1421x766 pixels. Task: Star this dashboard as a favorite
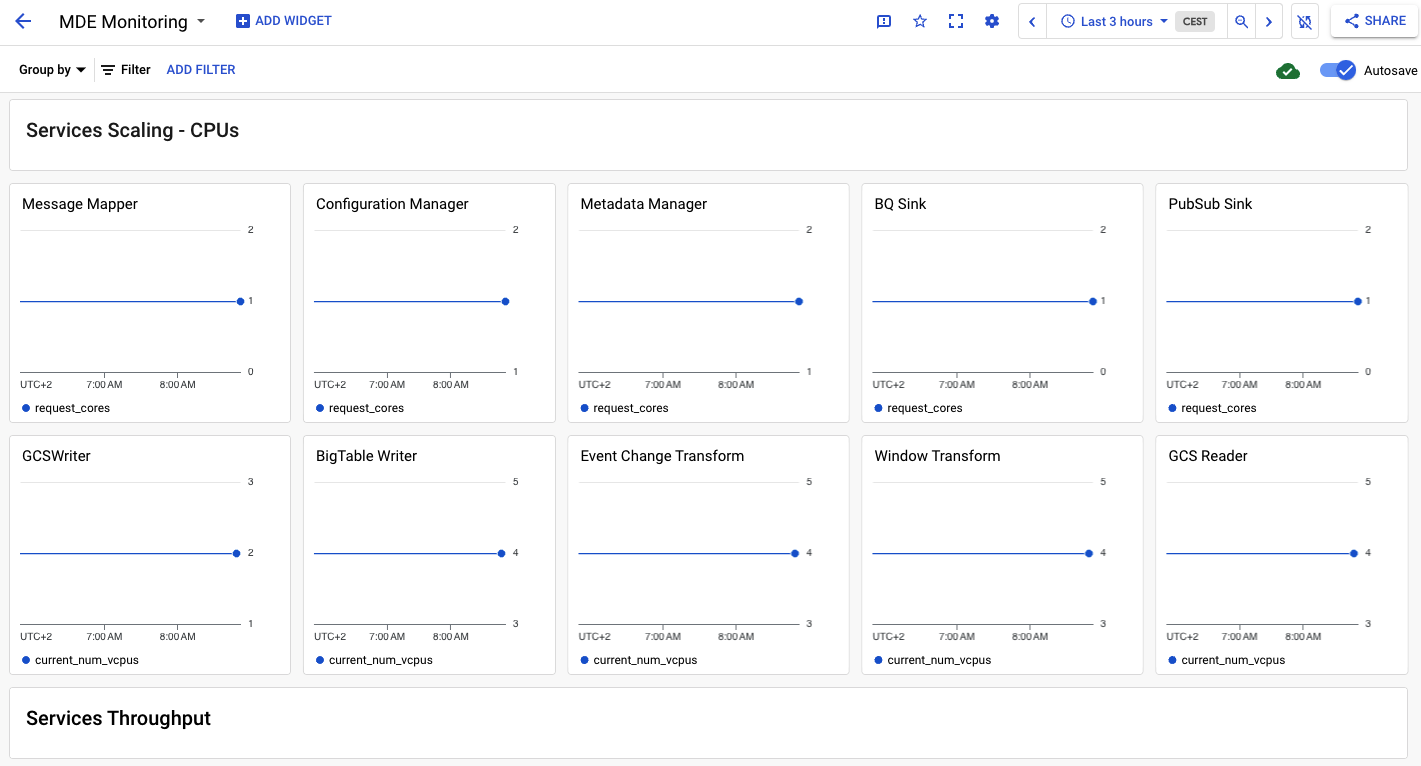click(x=919, y=21)
